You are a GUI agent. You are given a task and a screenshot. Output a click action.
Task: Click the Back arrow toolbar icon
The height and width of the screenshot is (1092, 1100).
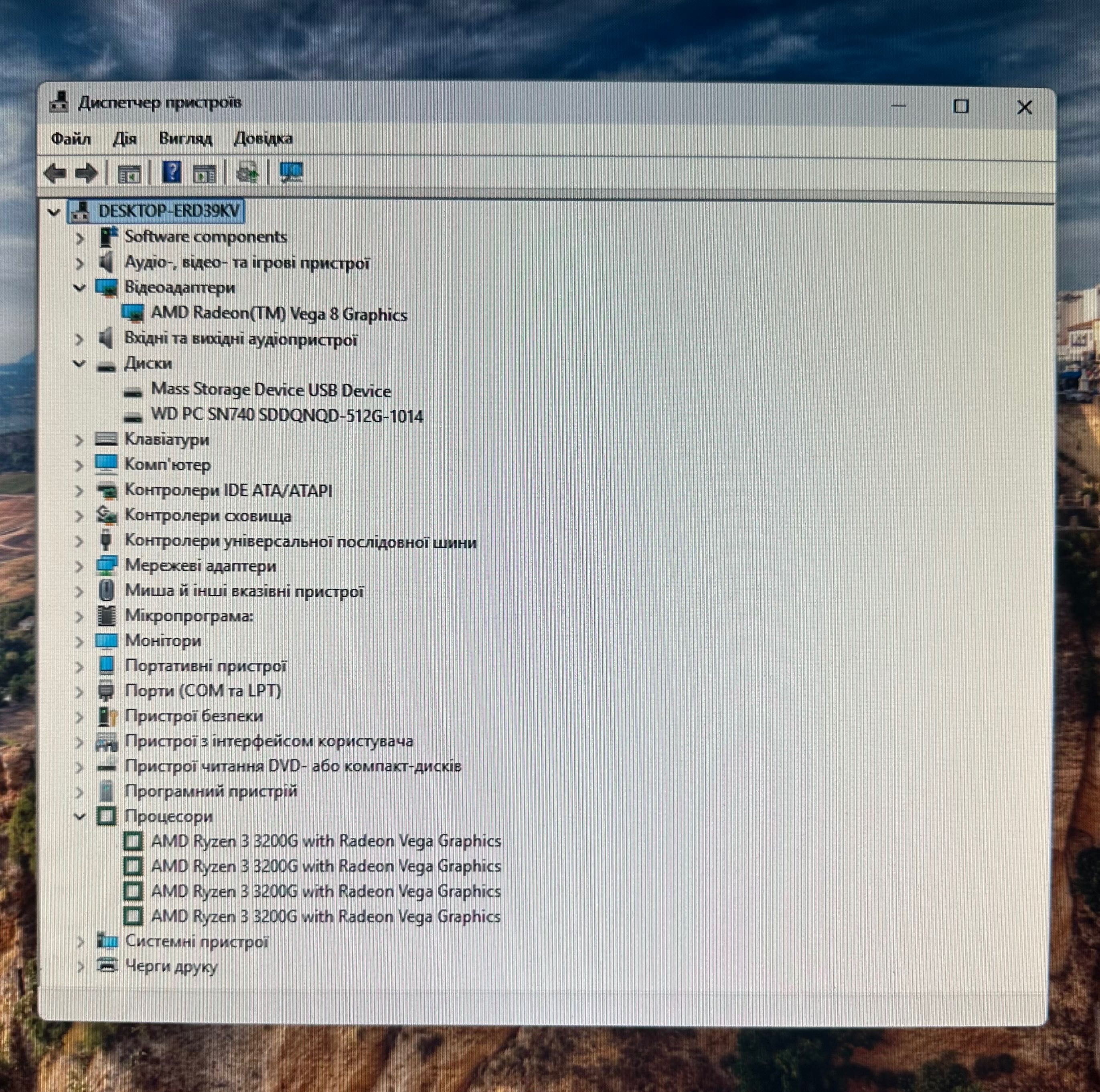pyautogui.click(x=55, y=173)
